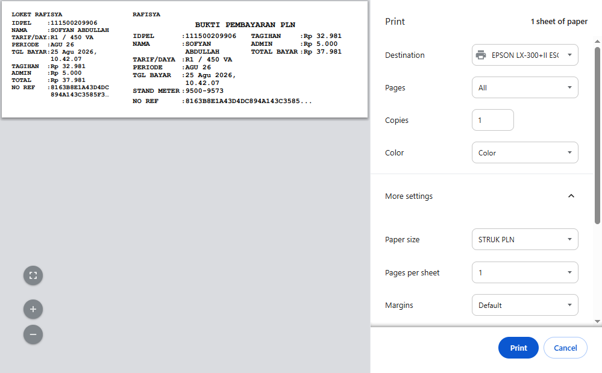The width and height of the screenshot is (602, 373).
Task: Click the settings panel vertical scrollbar
Action: click(x=597, y=135)
